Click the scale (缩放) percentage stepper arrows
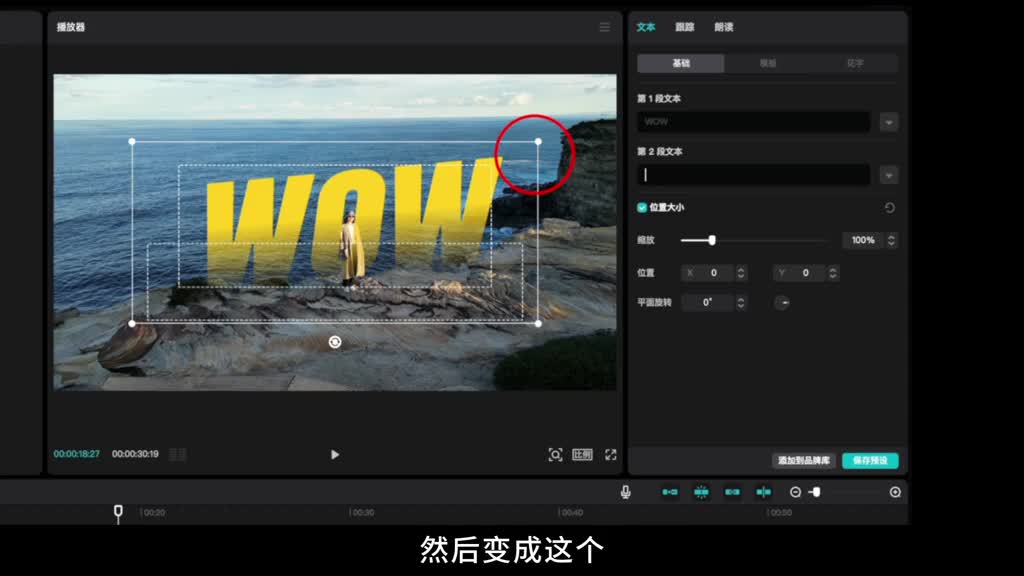 click(891, 241)
